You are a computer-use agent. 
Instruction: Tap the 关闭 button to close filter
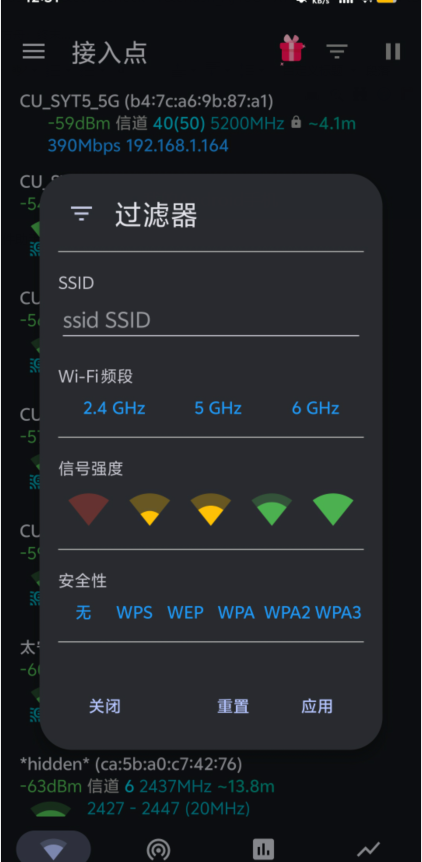[105, 706]
